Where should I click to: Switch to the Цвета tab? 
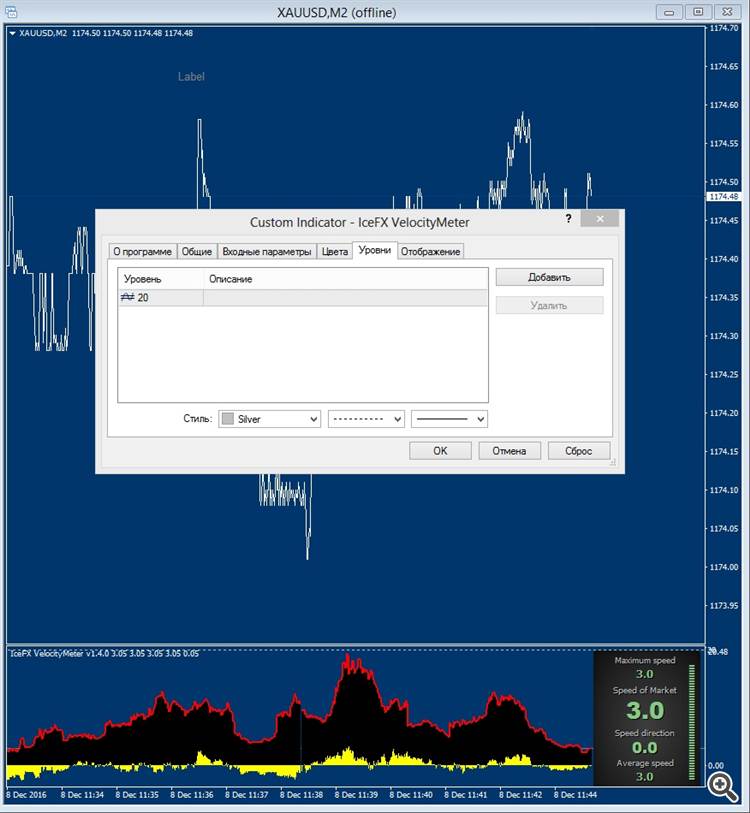click(335, 251)
